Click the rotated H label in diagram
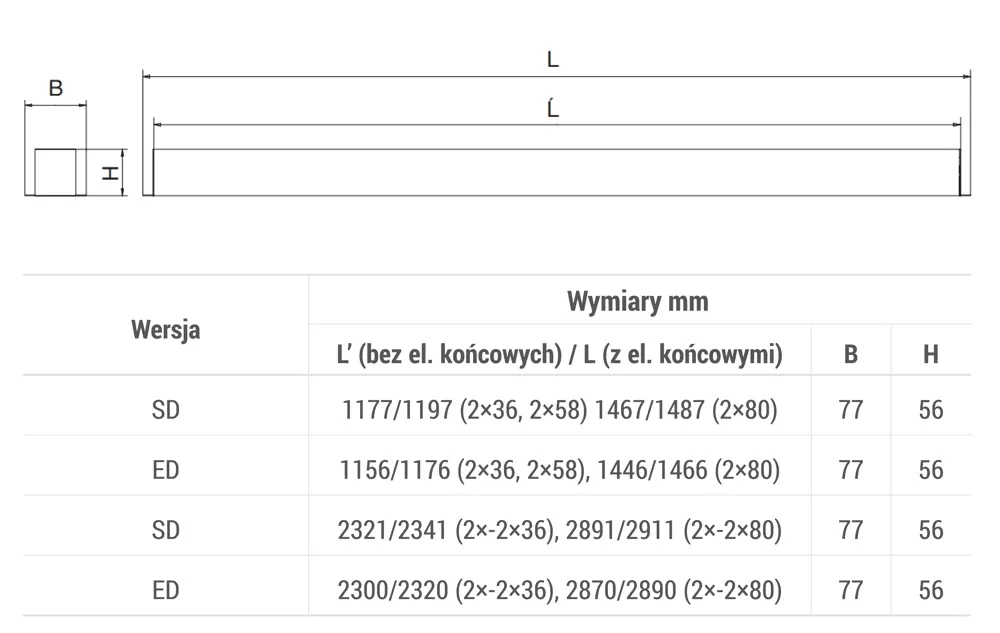This screenshot has height=633, width=1000. click(110, 173)
